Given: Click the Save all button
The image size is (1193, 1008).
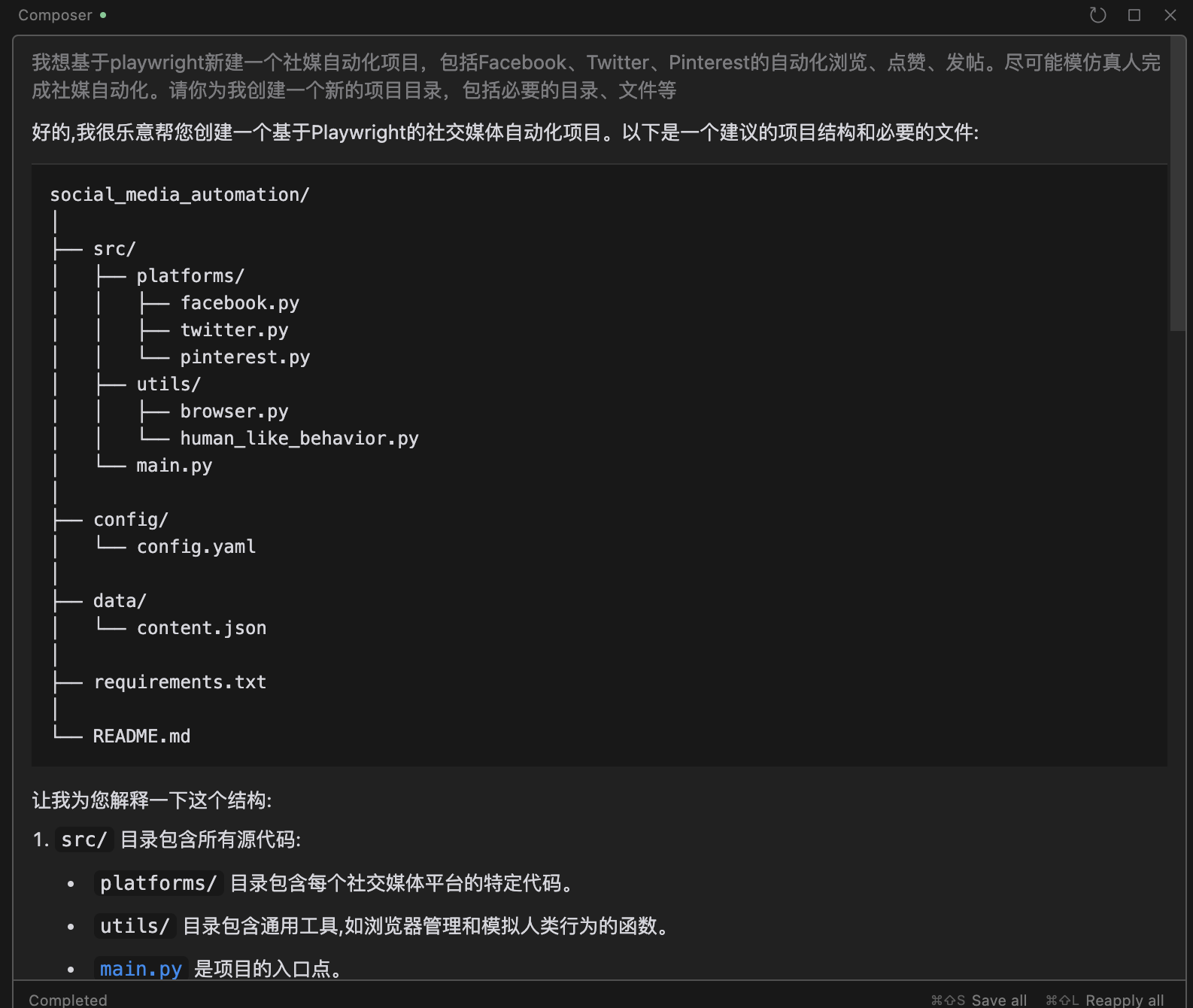Looking at the screenshot, I should coord(979,1000).
